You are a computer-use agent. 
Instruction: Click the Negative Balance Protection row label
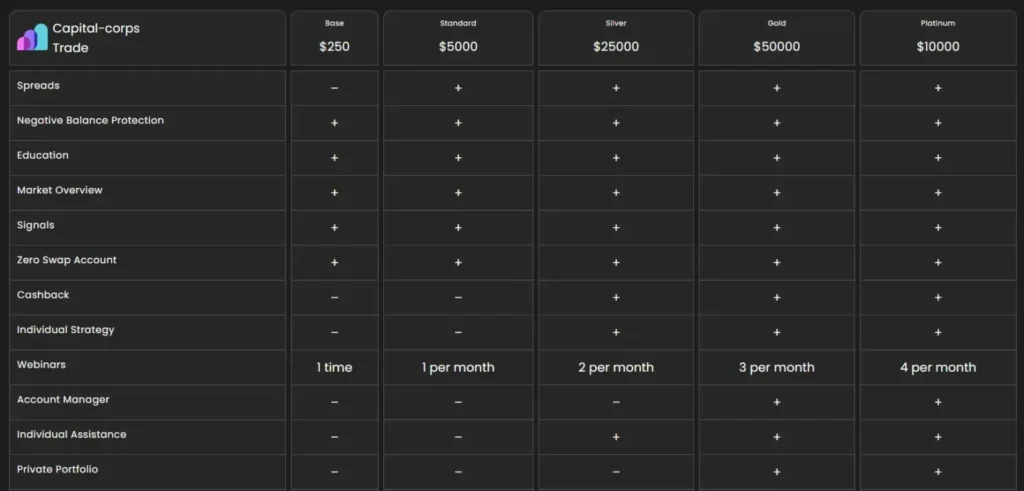click(x=90, y=121)
